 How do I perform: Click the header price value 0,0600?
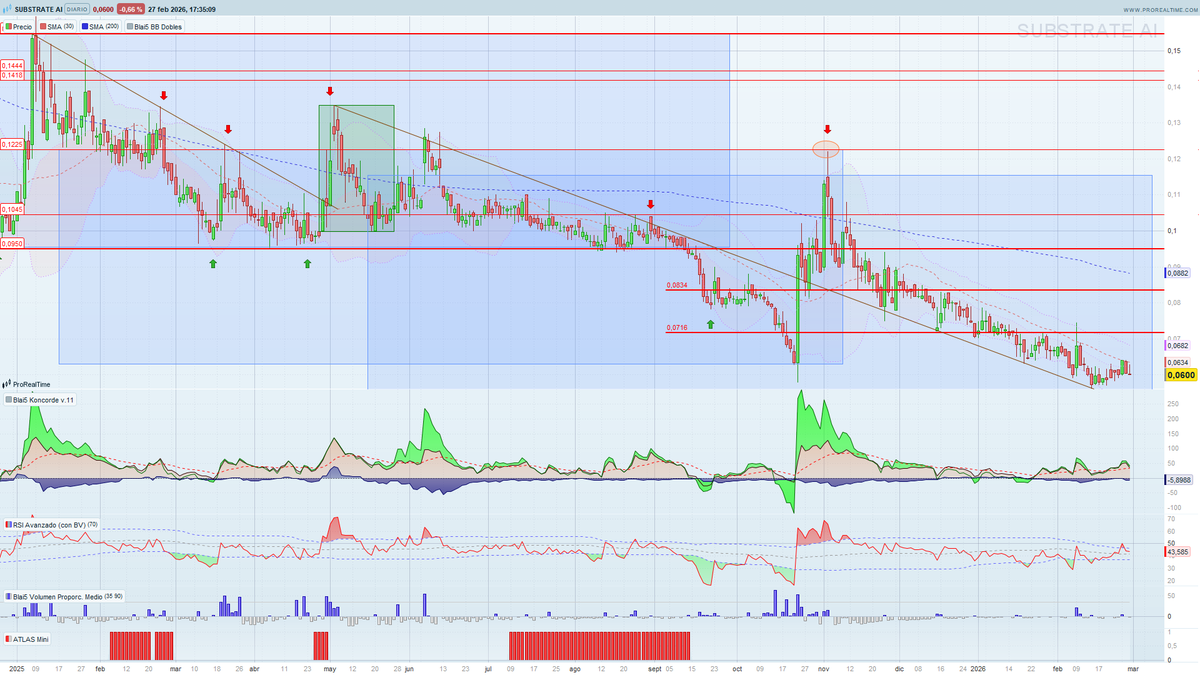(103, 9)
